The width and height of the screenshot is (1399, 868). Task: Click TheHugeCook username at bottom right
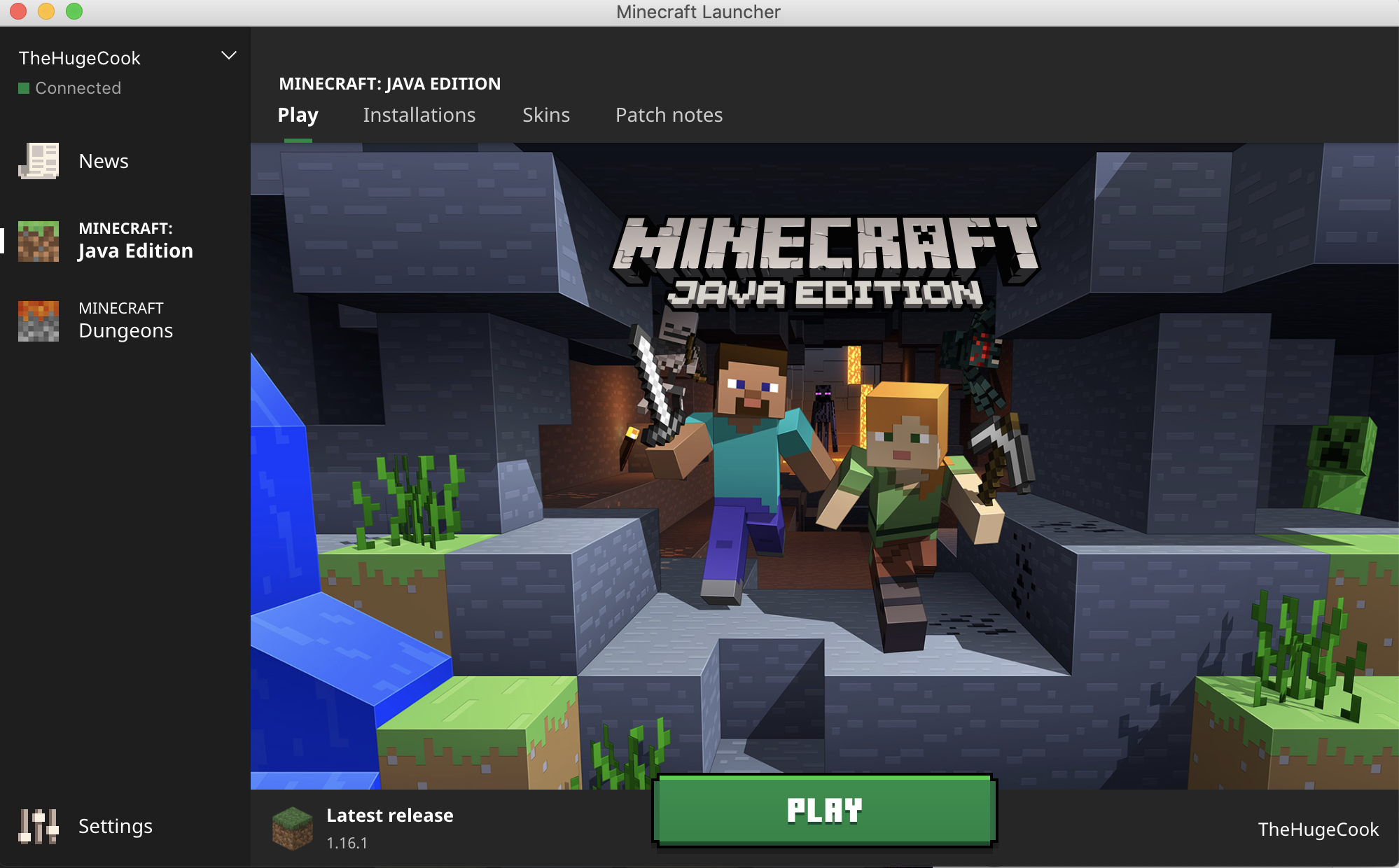(x=1318, y=829)
